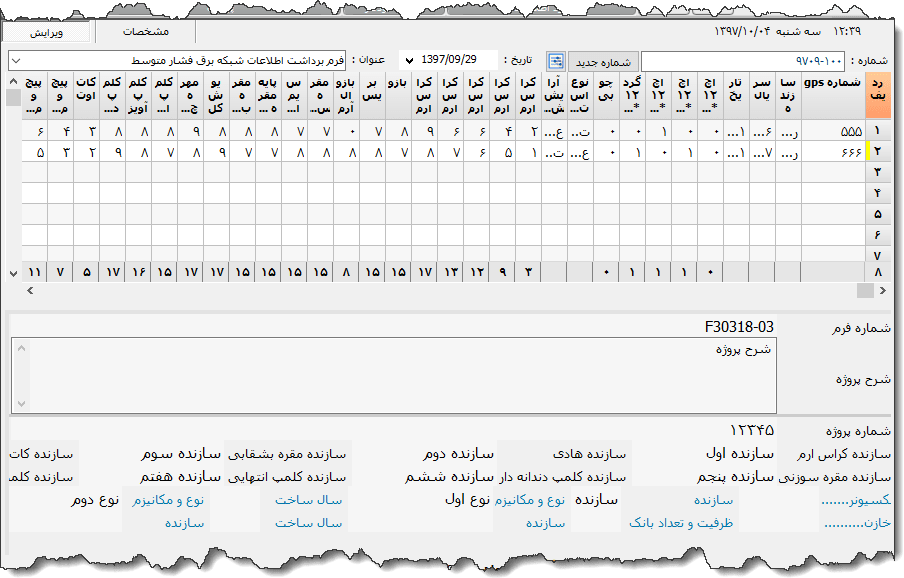The height and width of the screenshot is (578, 904).
Task: Expand the تاریخ date dropdown
Action: (x=408, y=61)
